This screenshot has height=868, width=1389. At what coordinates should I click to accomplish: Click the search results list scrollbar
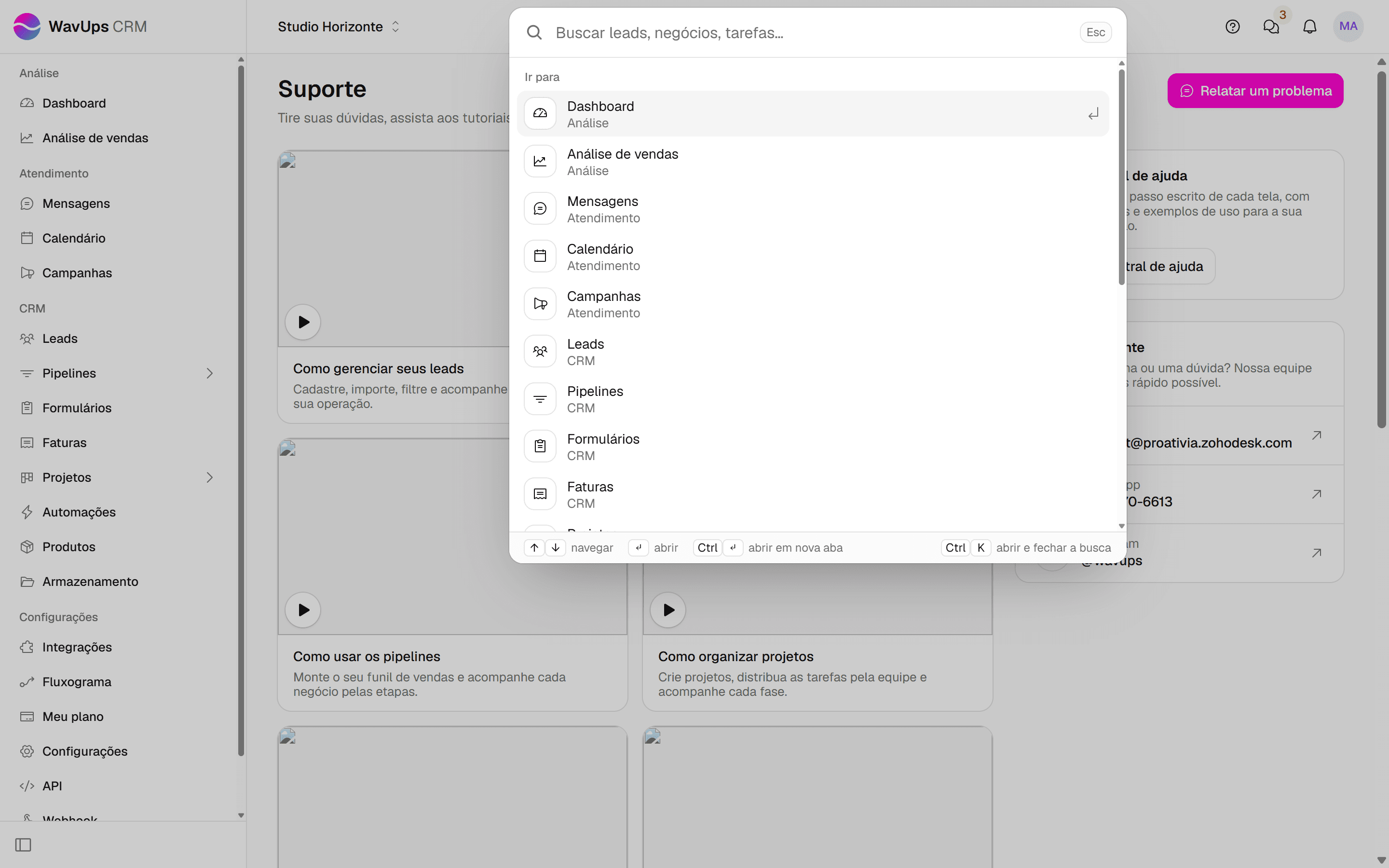click(1121, 177)
